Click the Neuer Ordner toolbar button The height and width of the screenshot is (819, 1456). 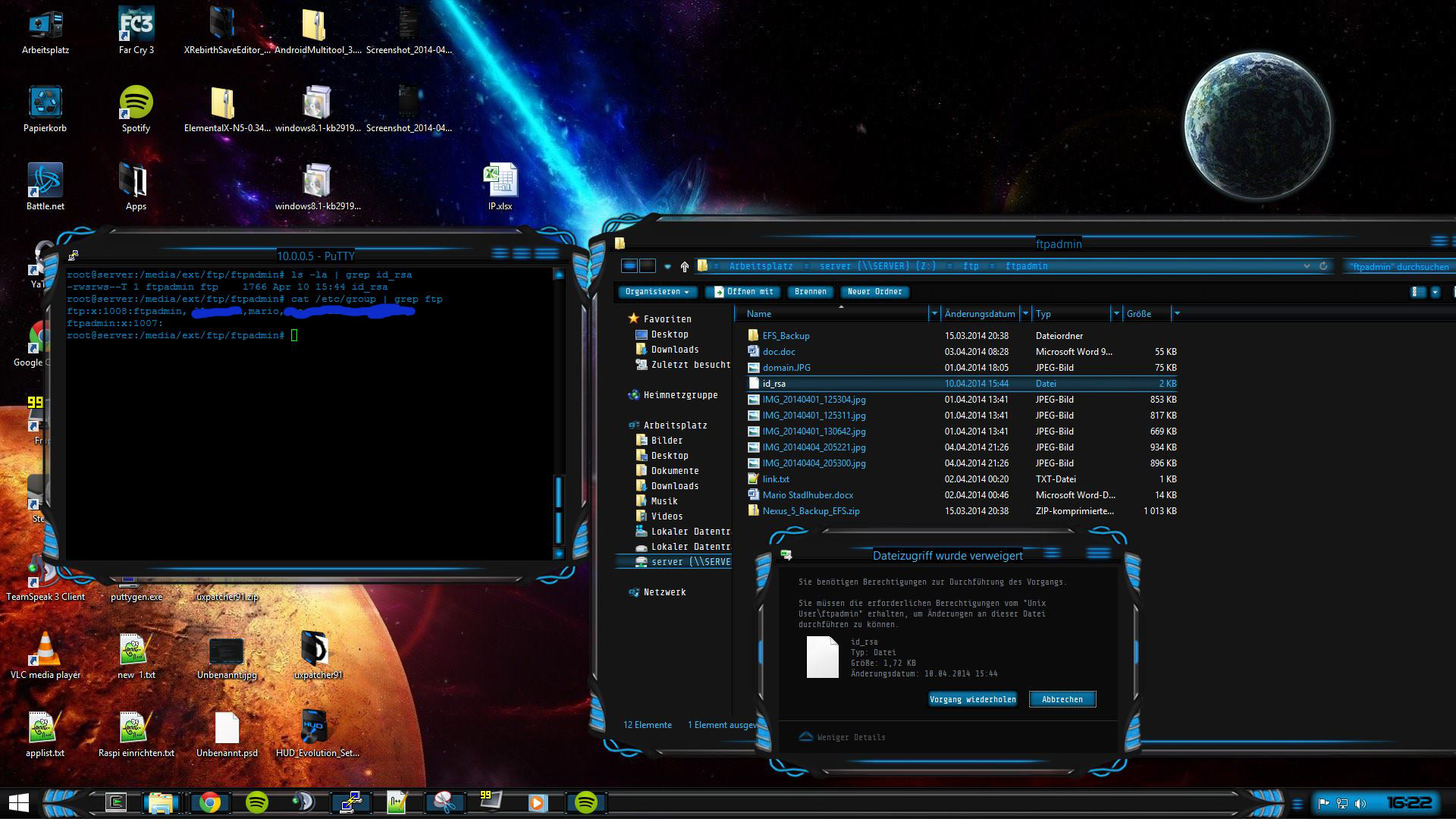point(874,292)
